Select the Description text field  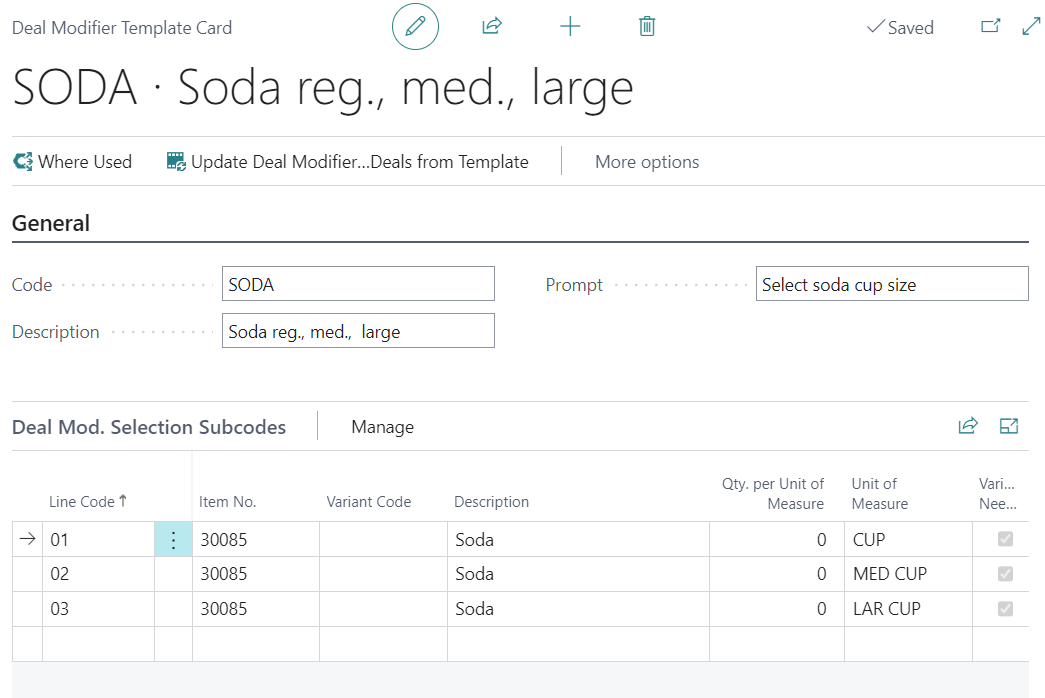(358, 332)
